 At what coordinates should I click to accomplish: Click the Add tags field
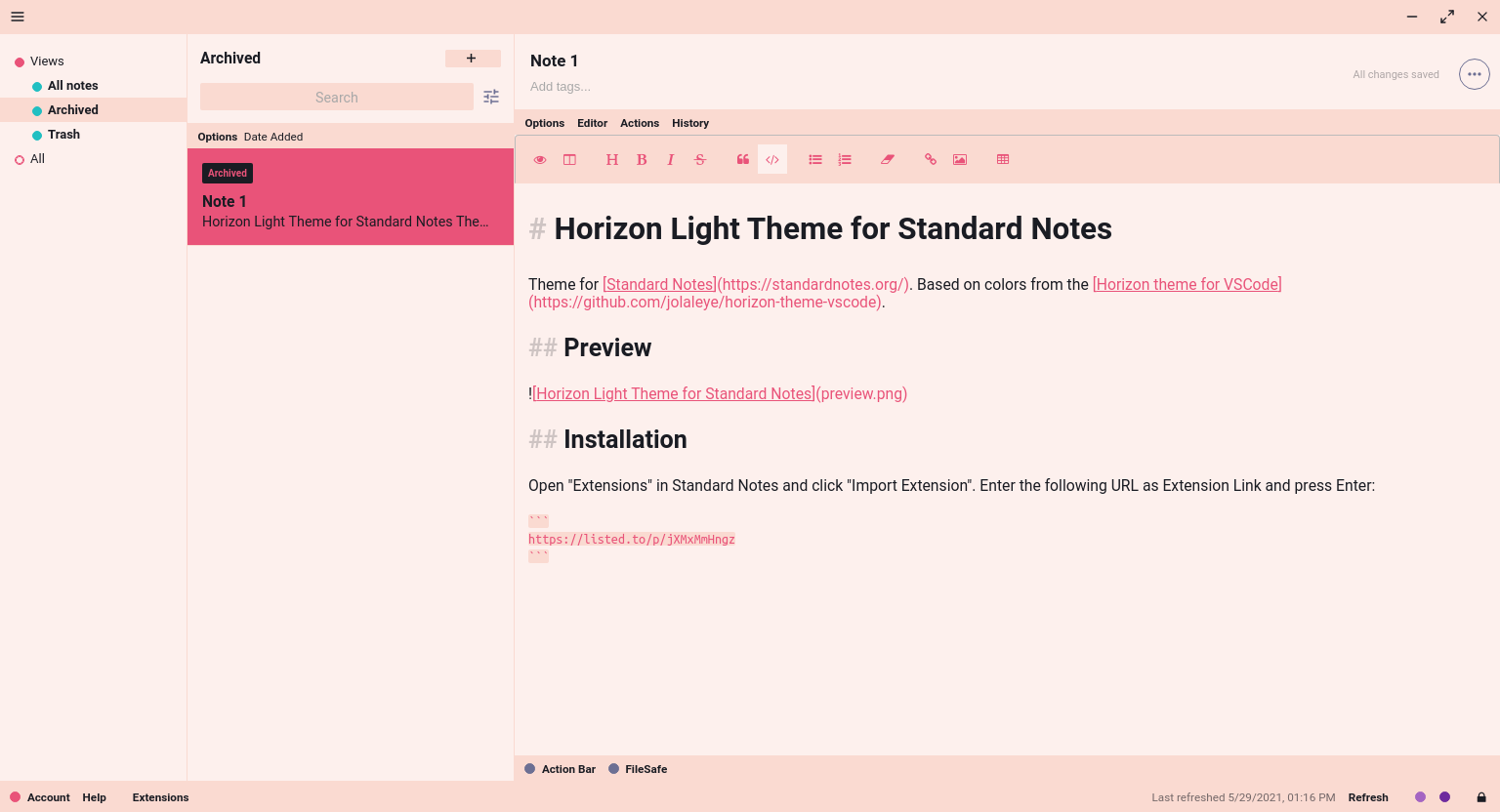pos(561,87)
